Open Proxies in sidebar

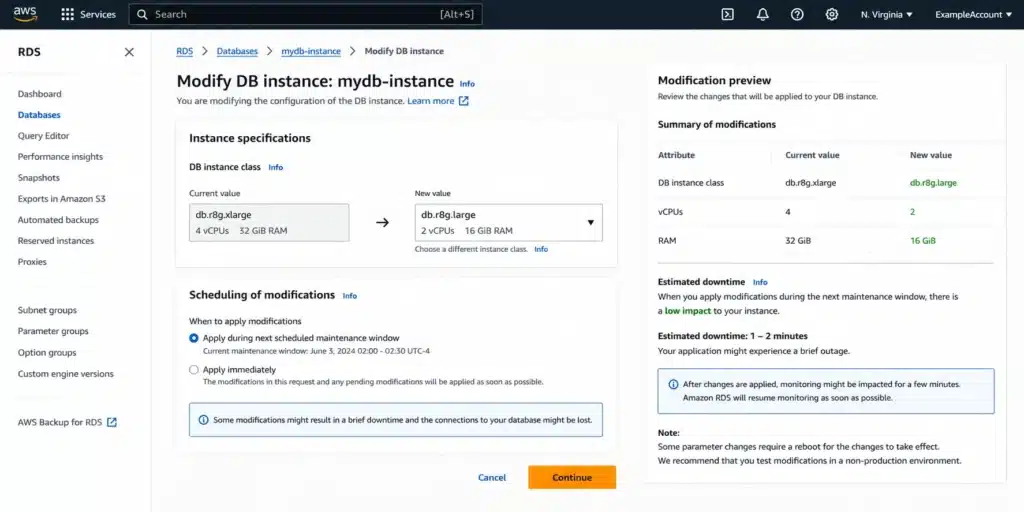pos(32,262)
